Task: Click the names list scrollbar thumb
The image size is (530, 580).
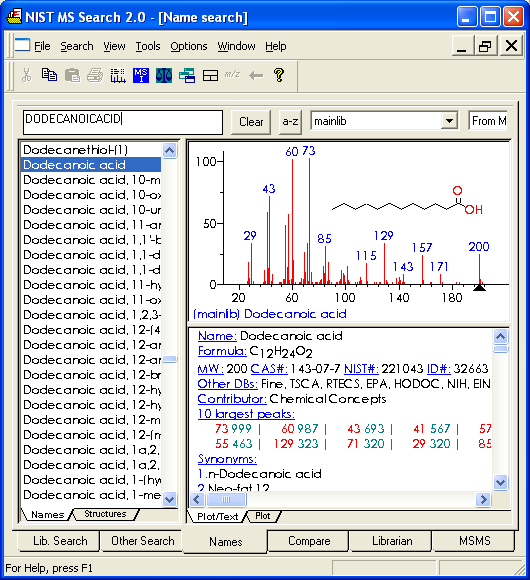Action: [x=170, y=359]
